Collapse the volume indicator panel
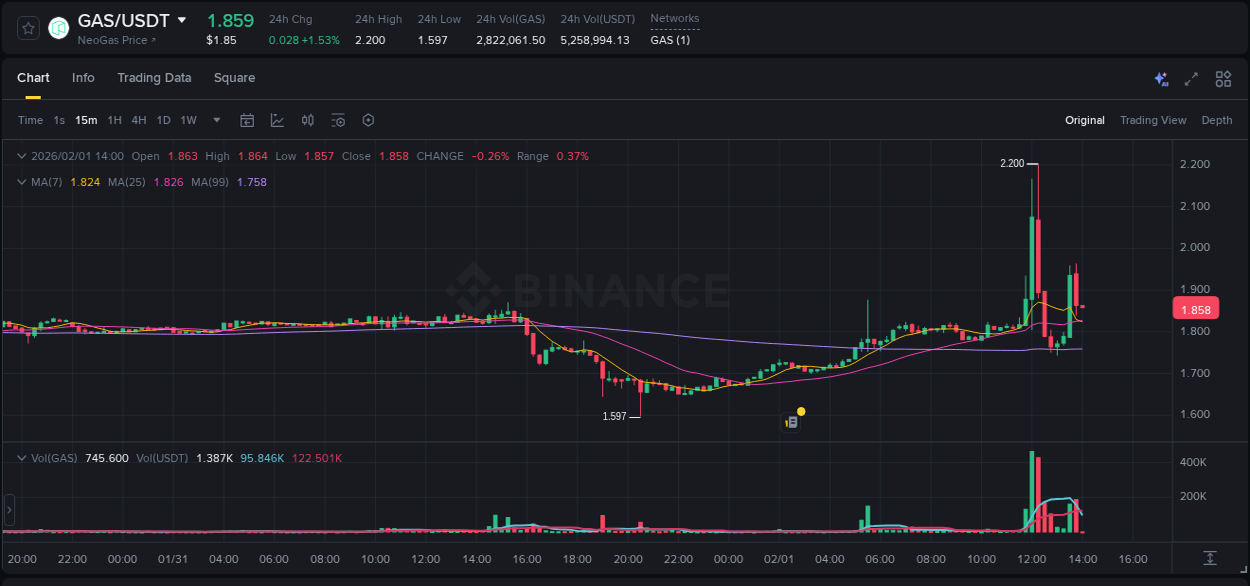This screenshot has height=586, width=1250. [x=22, y=458]
